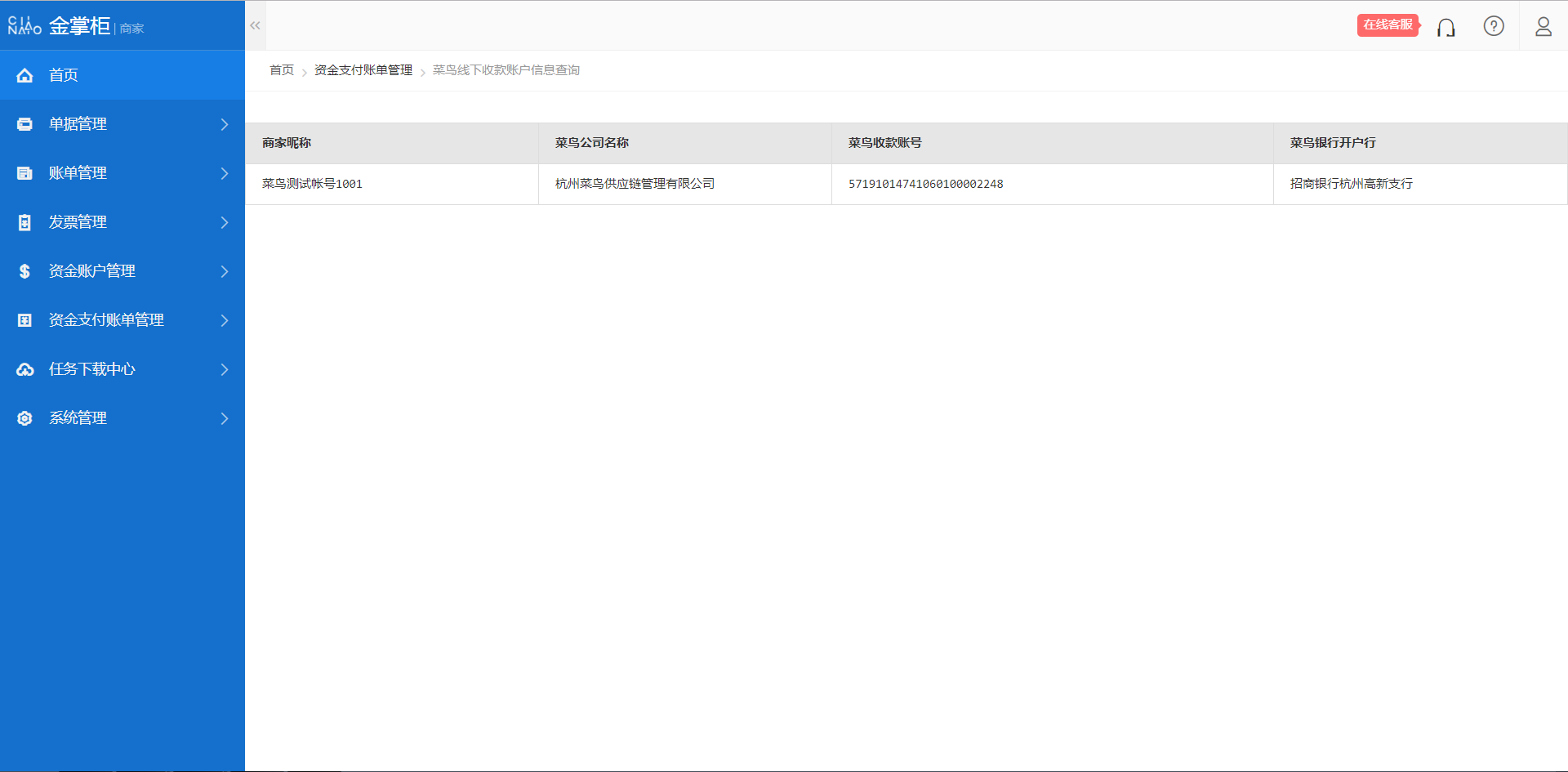The width and height of the screenshot is (1568, 772).
Task: Open the 资金账户管理 menu item
Action: [x=122, y=271]
